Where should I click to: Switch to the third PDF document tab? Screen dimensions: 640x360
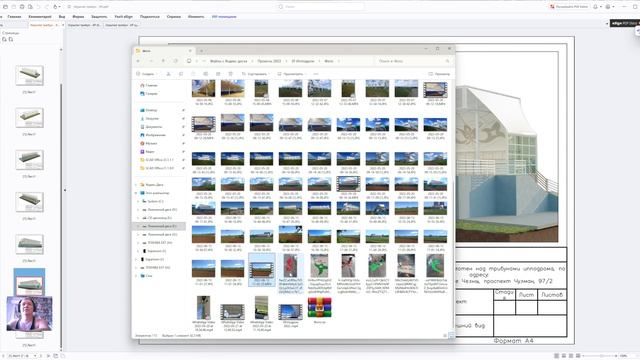(122, 25)
